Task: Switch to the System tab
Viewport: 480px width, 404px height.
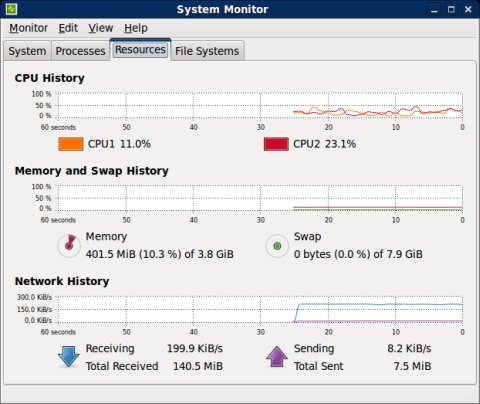Action: [27, 51]
